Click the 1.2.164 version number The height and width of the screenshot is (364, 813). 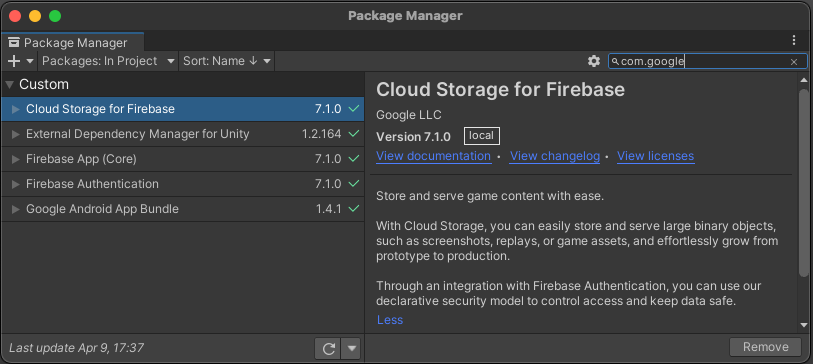tap(321, 134)
